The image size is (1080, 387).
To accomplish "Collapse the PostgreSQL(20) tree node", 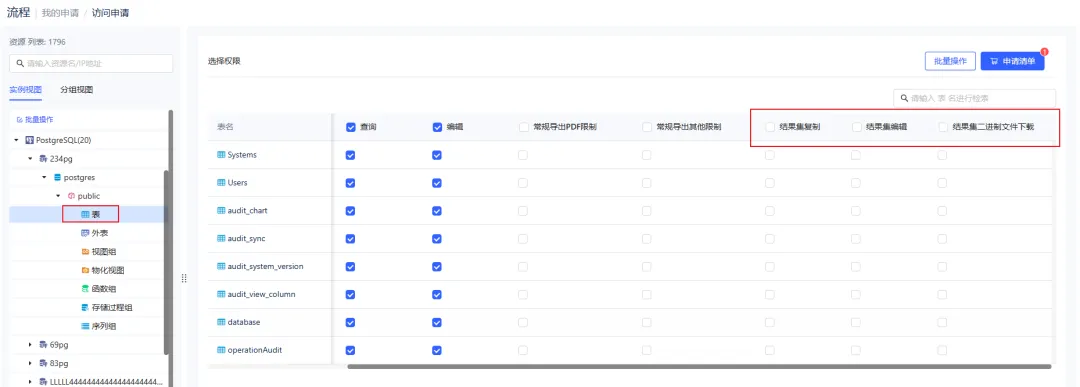I will coord(17,140).
